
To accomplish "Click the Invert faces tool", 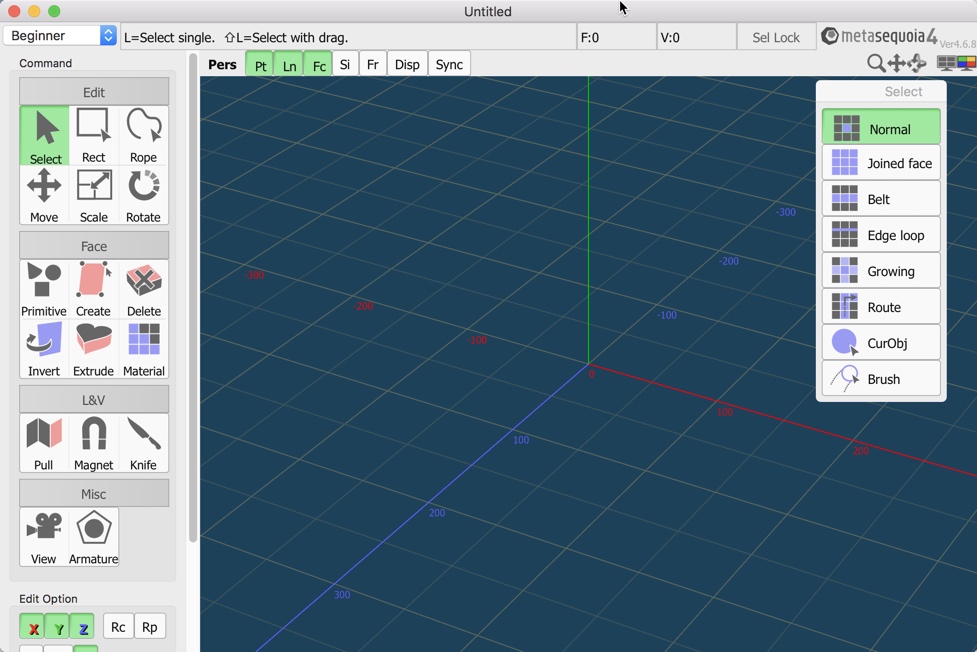I will click(43, 345).
